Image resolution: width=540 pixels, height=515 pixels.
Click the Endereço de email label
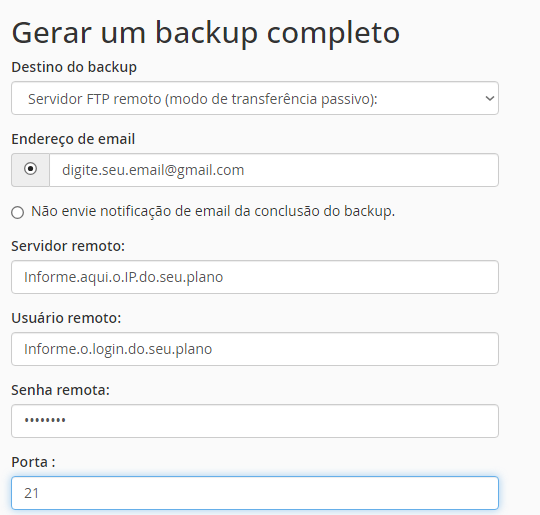point(73,139)
